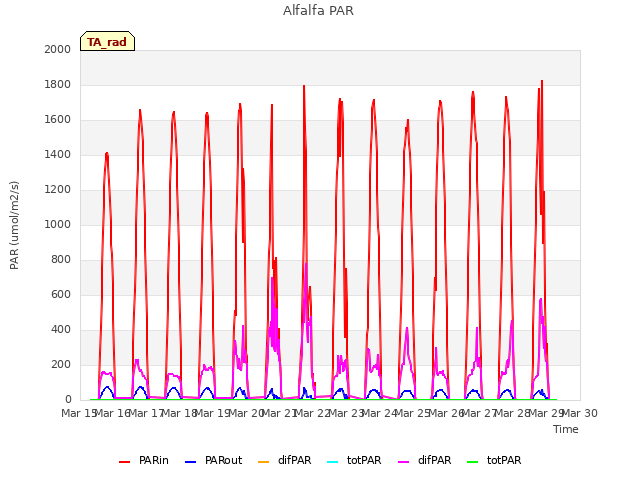Click the orange difPAR legend swatch
Screen dimensions: 640x480
pos(264,462)
